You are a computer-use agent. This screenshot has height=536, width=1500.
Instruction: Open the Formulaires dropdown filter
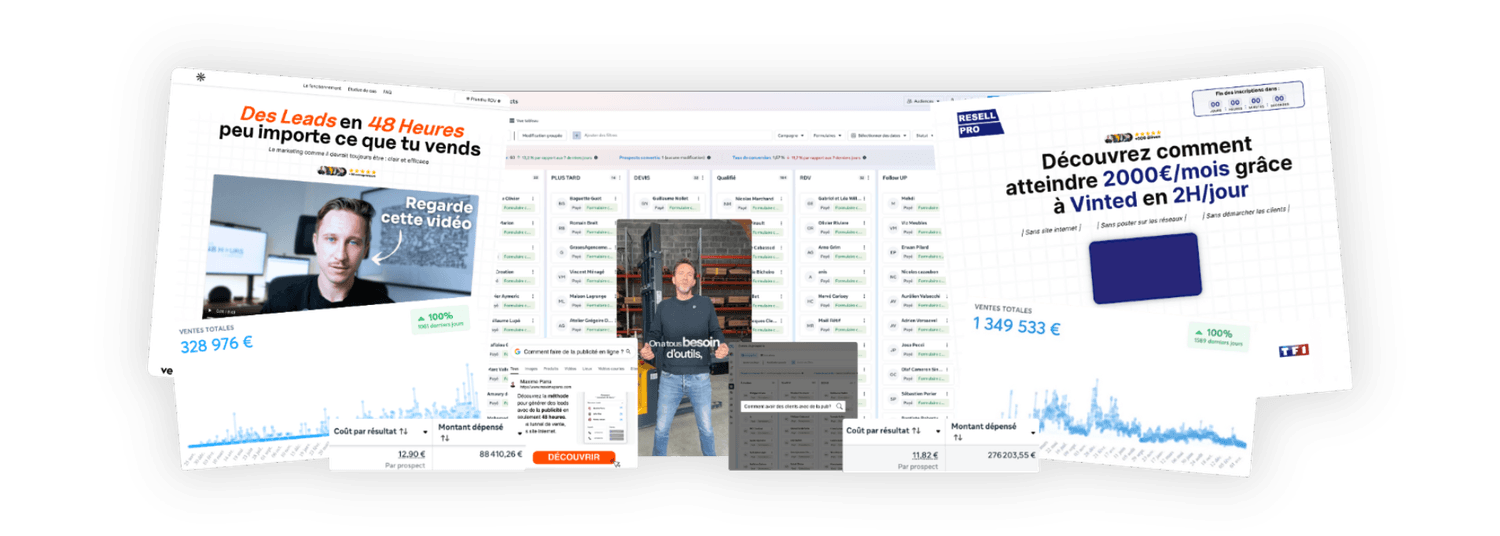click(x=826, y=134)
